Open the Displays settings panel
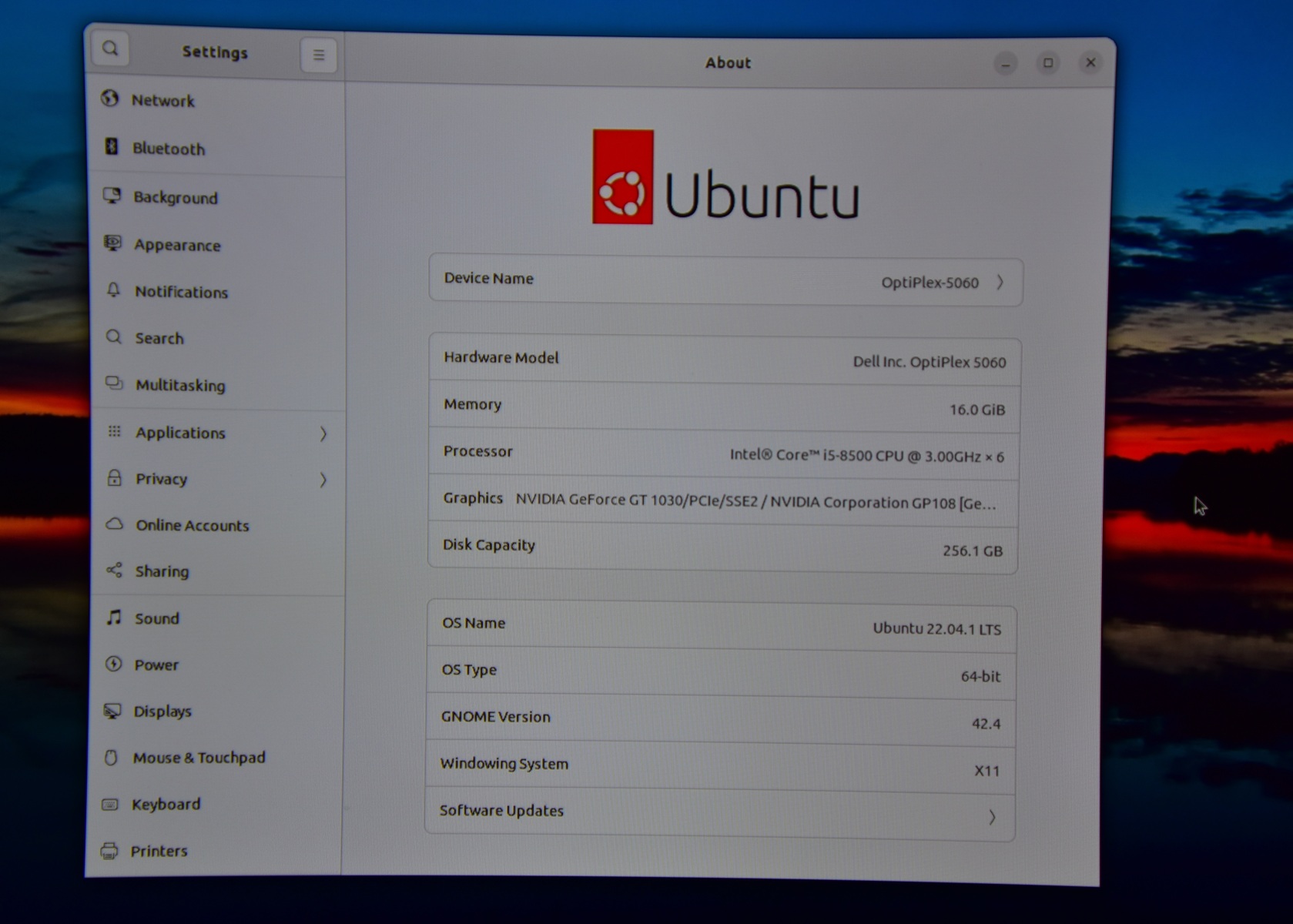Viewport: 1293px width, 924px height. 162,711
